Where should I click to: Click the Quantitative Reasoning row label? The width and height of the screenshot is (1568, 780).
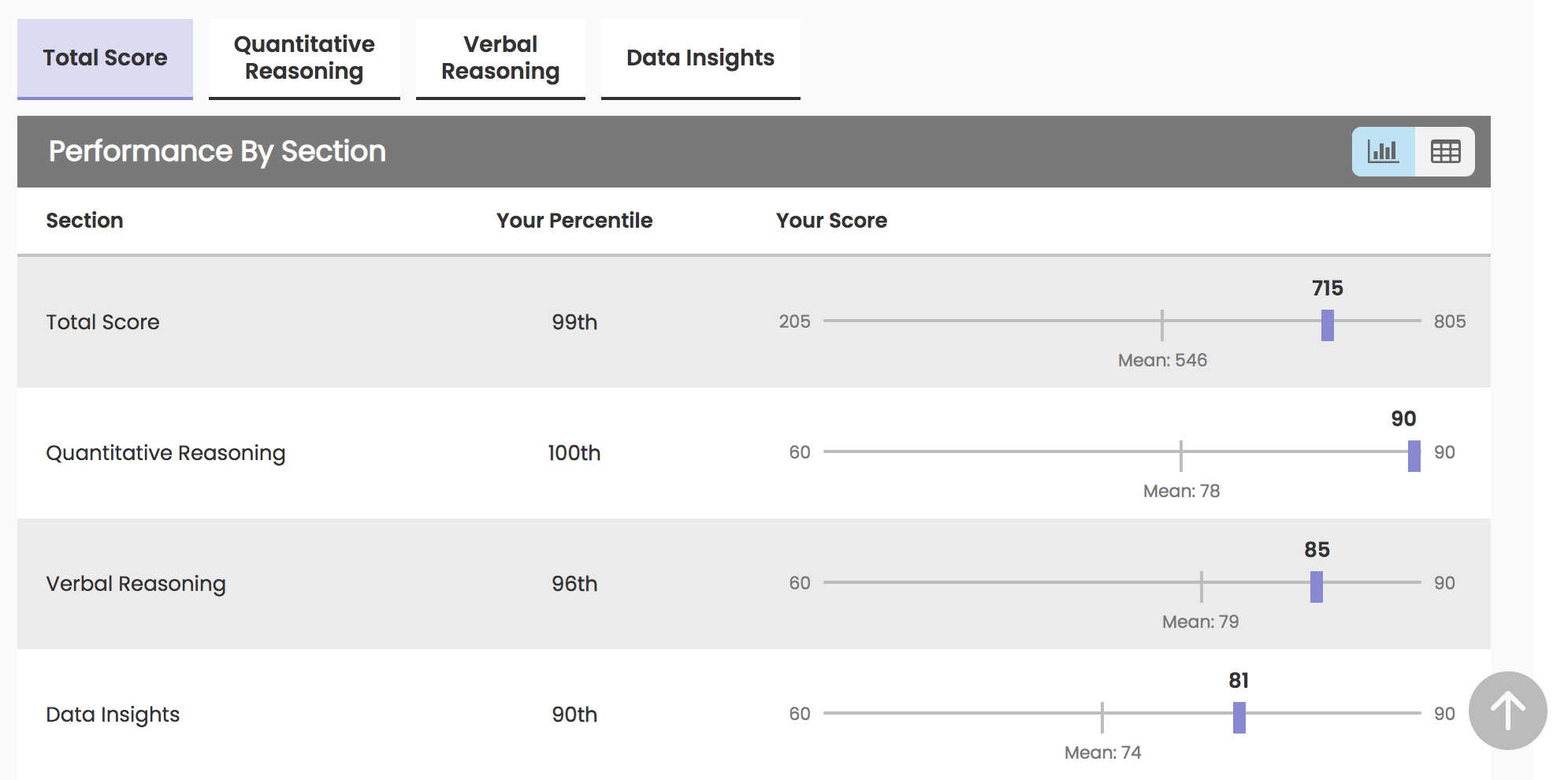coord(165,453)
